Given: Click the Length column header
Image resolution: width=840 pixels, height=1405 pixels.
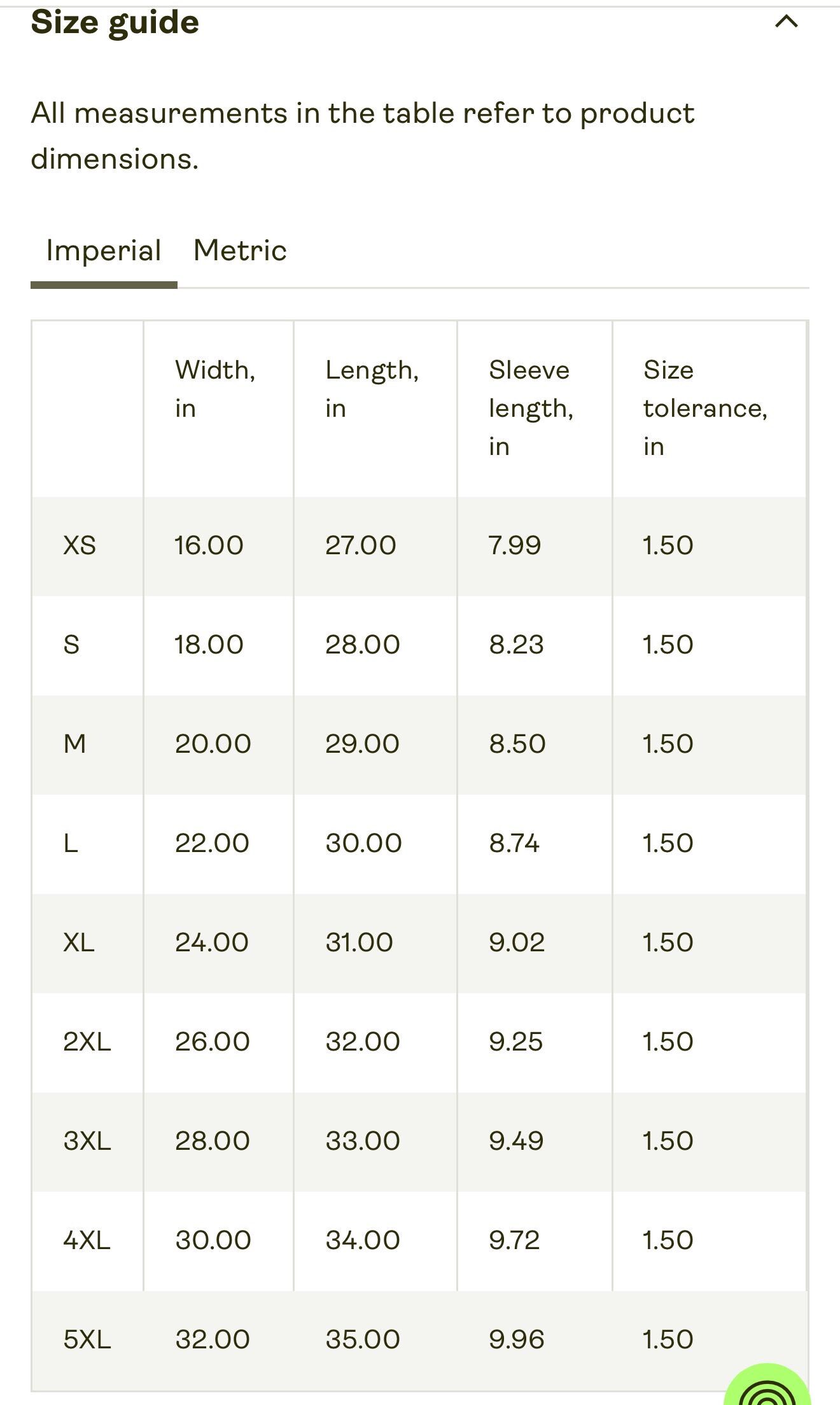Looking at the screenshot, I should (372, 389).
